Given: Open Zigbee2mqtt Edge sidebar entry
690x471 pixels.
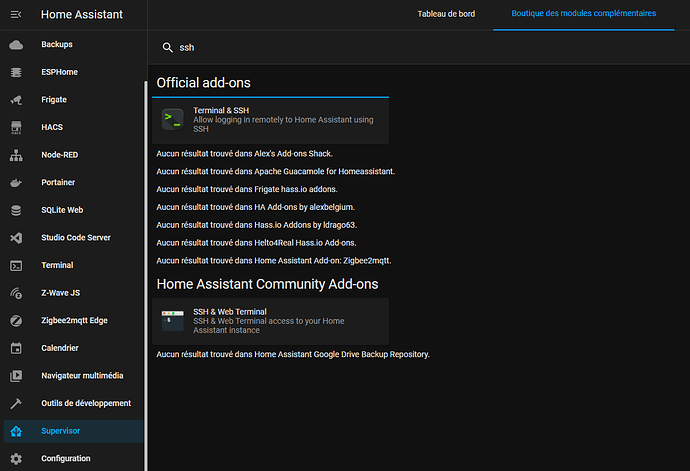Looking at the screenshot, I should (x=73, y=320).
